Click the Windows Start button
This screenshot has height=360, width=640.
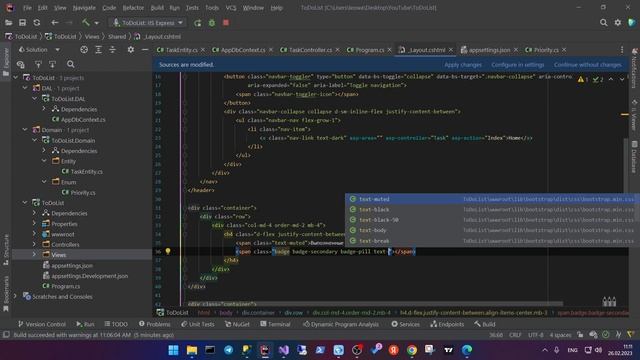(x=173, y=350)
